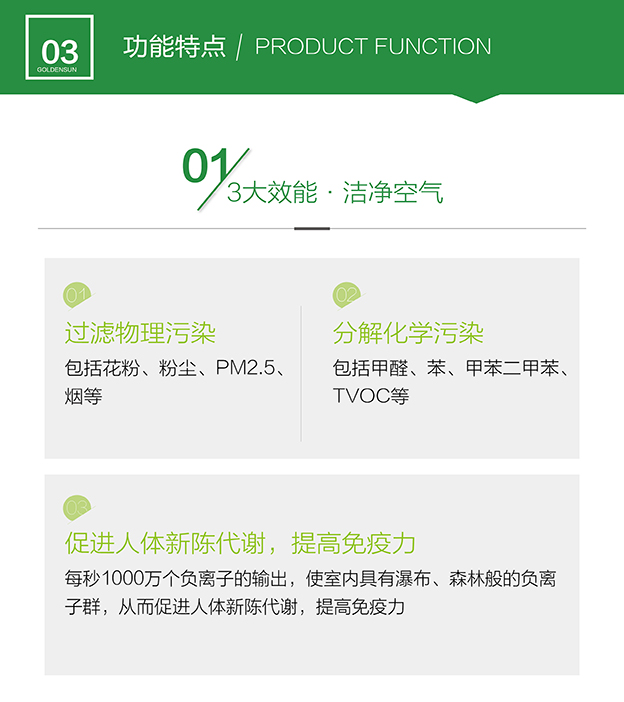624x702 pixels.
Task: Open the 促进人体新陈代谢，提高免疫力 heading
Action: tap(240, 544)
